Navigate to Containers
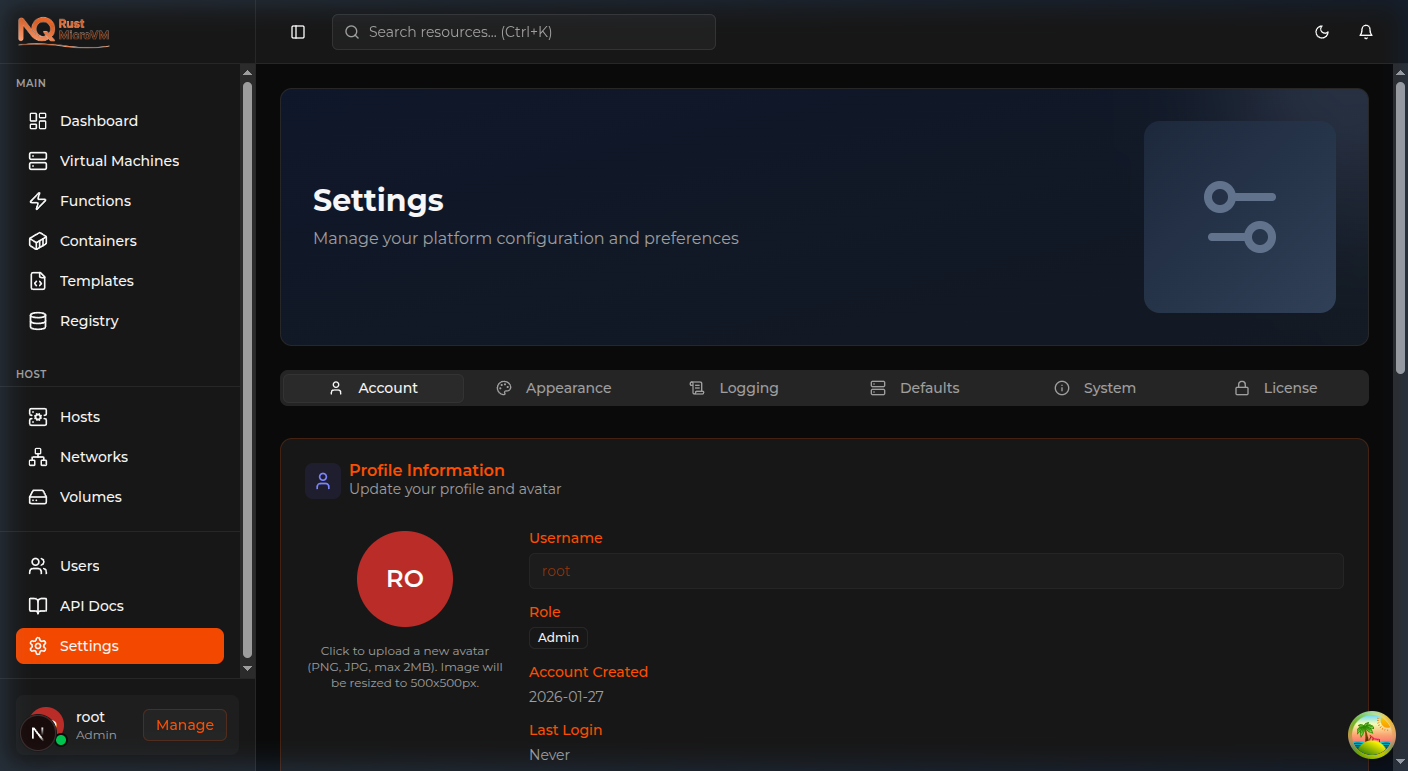The image size is (1408, 771). [x=98, y=240]
